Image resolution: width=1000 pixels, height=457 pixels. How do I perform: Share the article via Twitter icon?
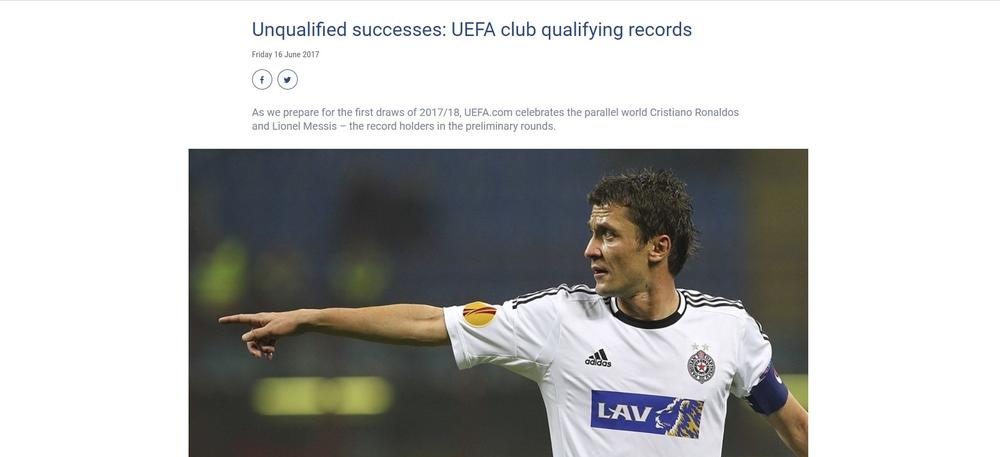pyautogui.click(x=288, y=80)
